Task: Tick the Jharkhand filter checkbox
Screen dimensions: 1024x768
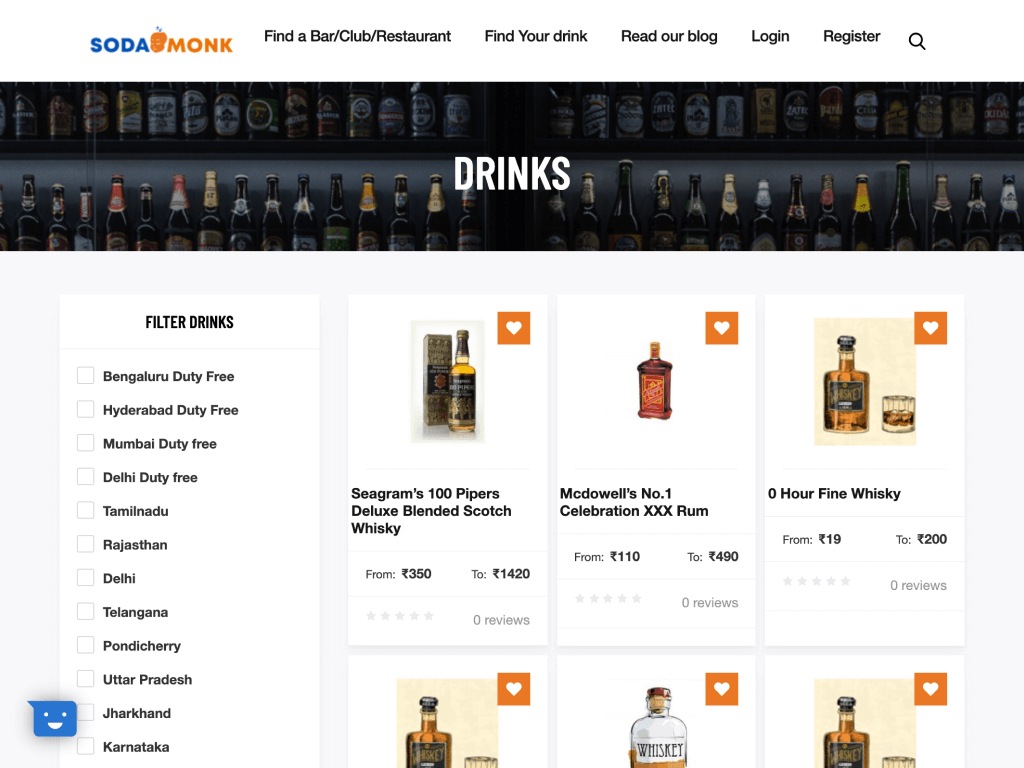Action: coord(86,712)
